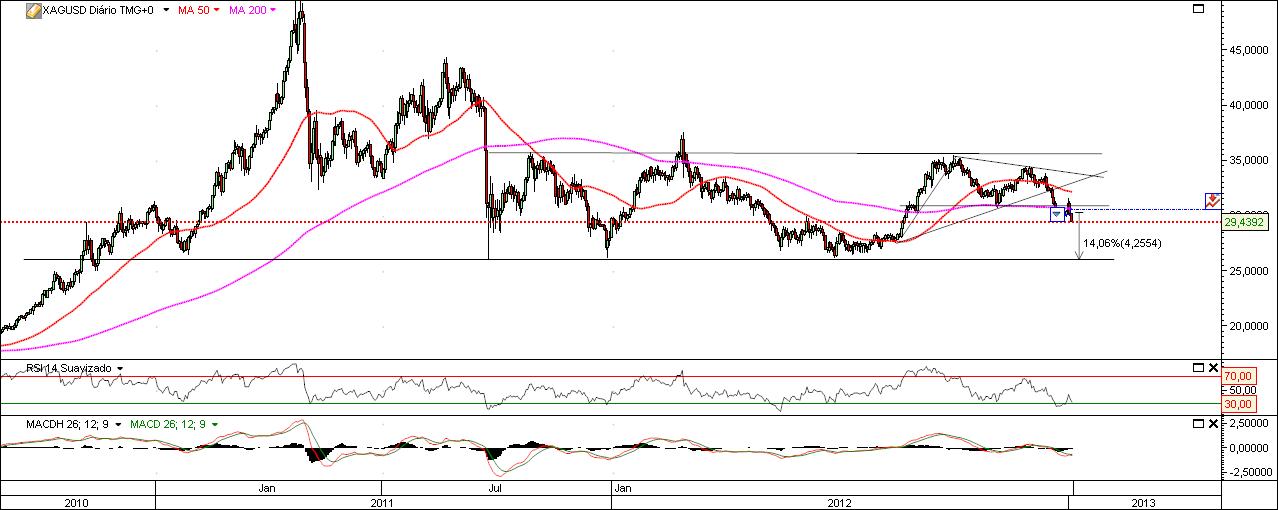This screenshot has width=1278, height=510.
Task: Click the MACD 0,0000 axis label
Action: click(x=1248, y=448)
